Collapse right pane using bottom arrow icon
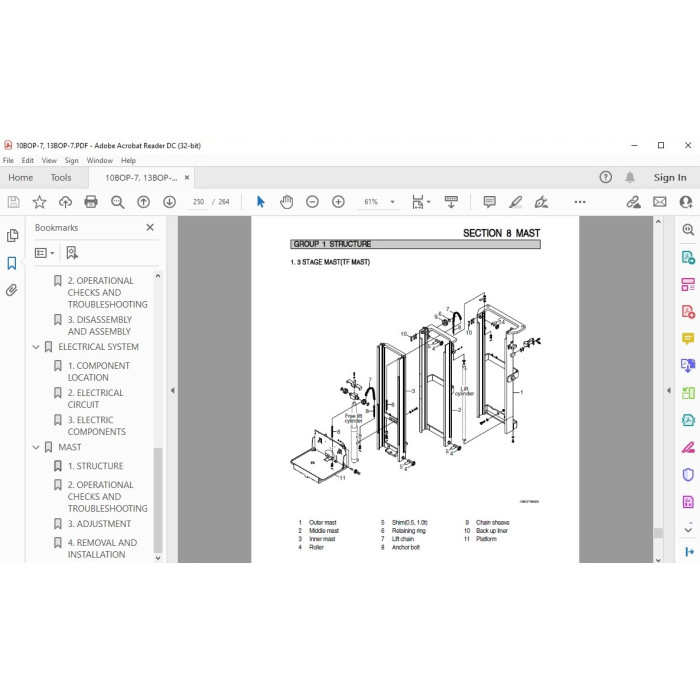 (689, 552)
